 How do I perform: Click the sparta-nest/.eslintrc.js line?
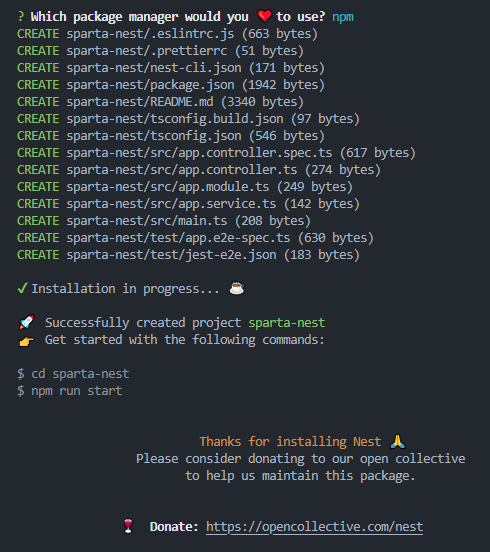click(x=167, y=34)
